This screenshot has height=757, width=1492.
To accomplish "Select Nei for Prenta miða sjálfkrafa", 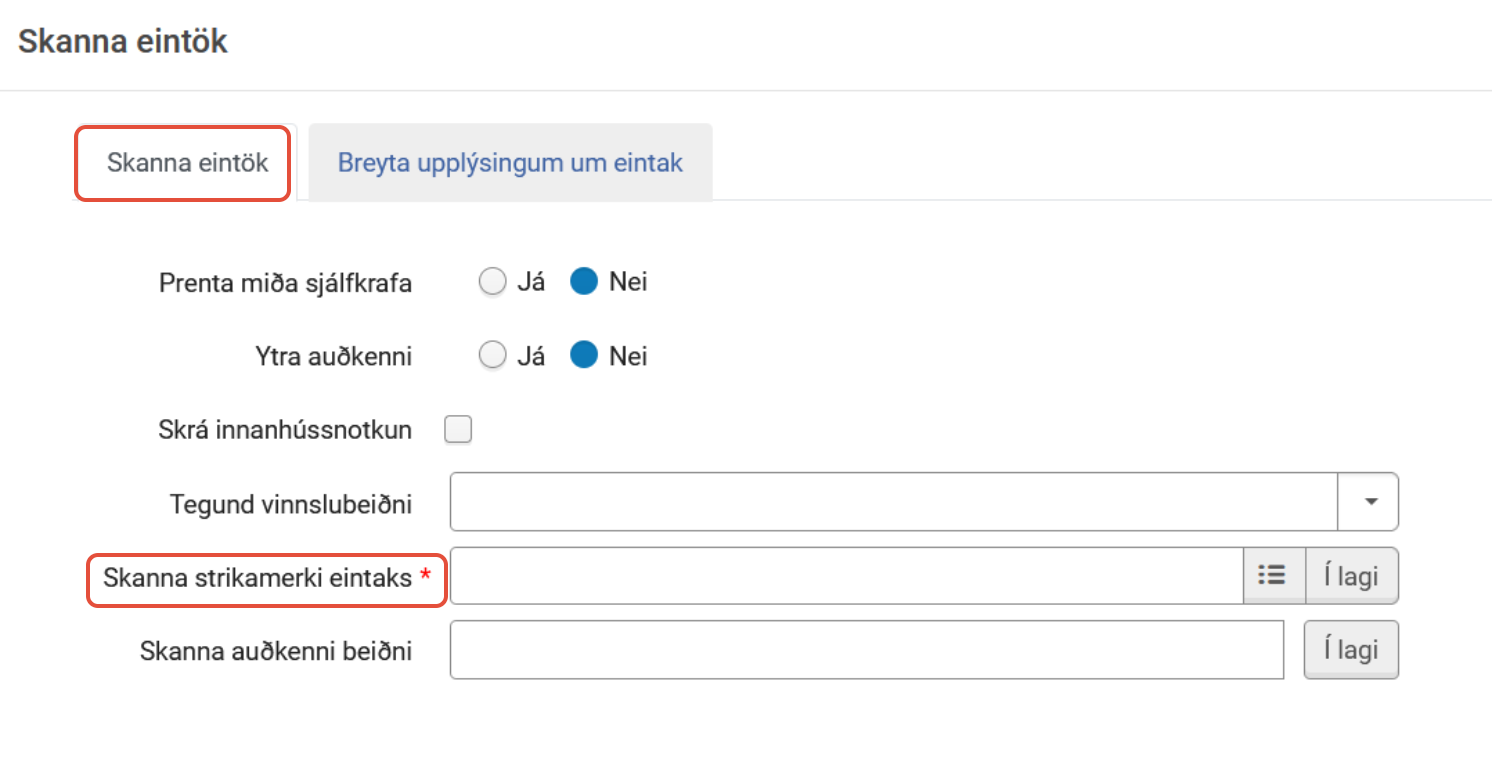I will coord(584,283).
